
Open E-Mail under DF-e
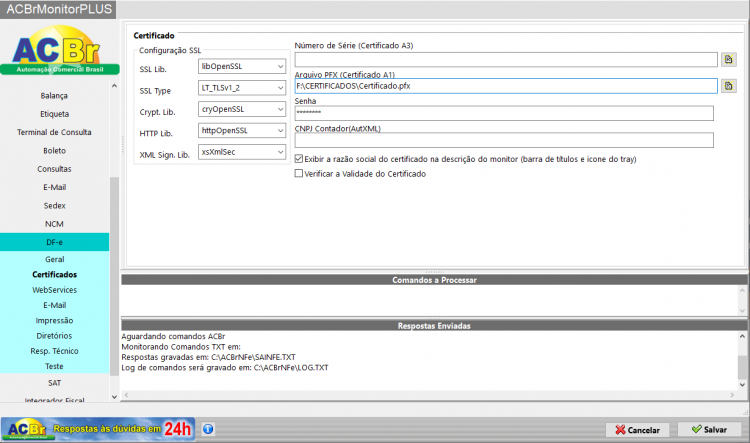point(54,305)
